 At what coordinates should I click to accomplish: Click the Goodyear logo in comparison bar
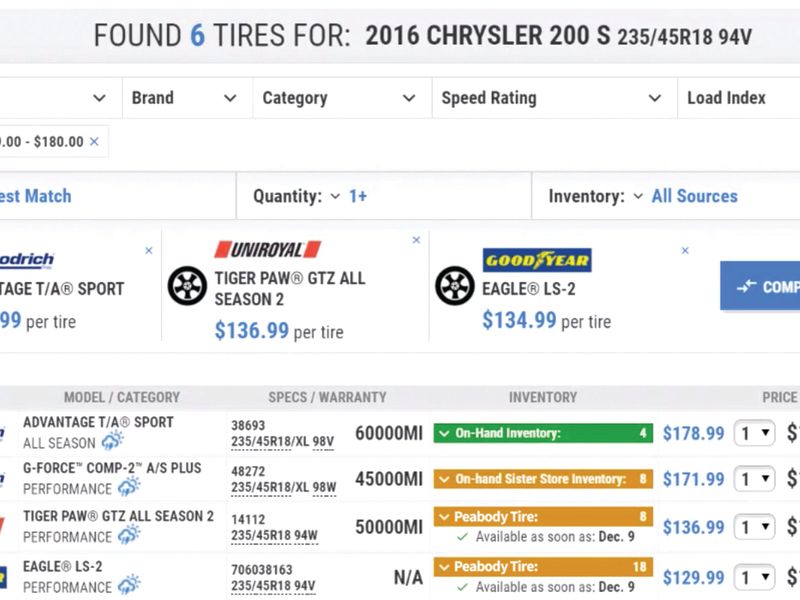(x=537, y=260)
